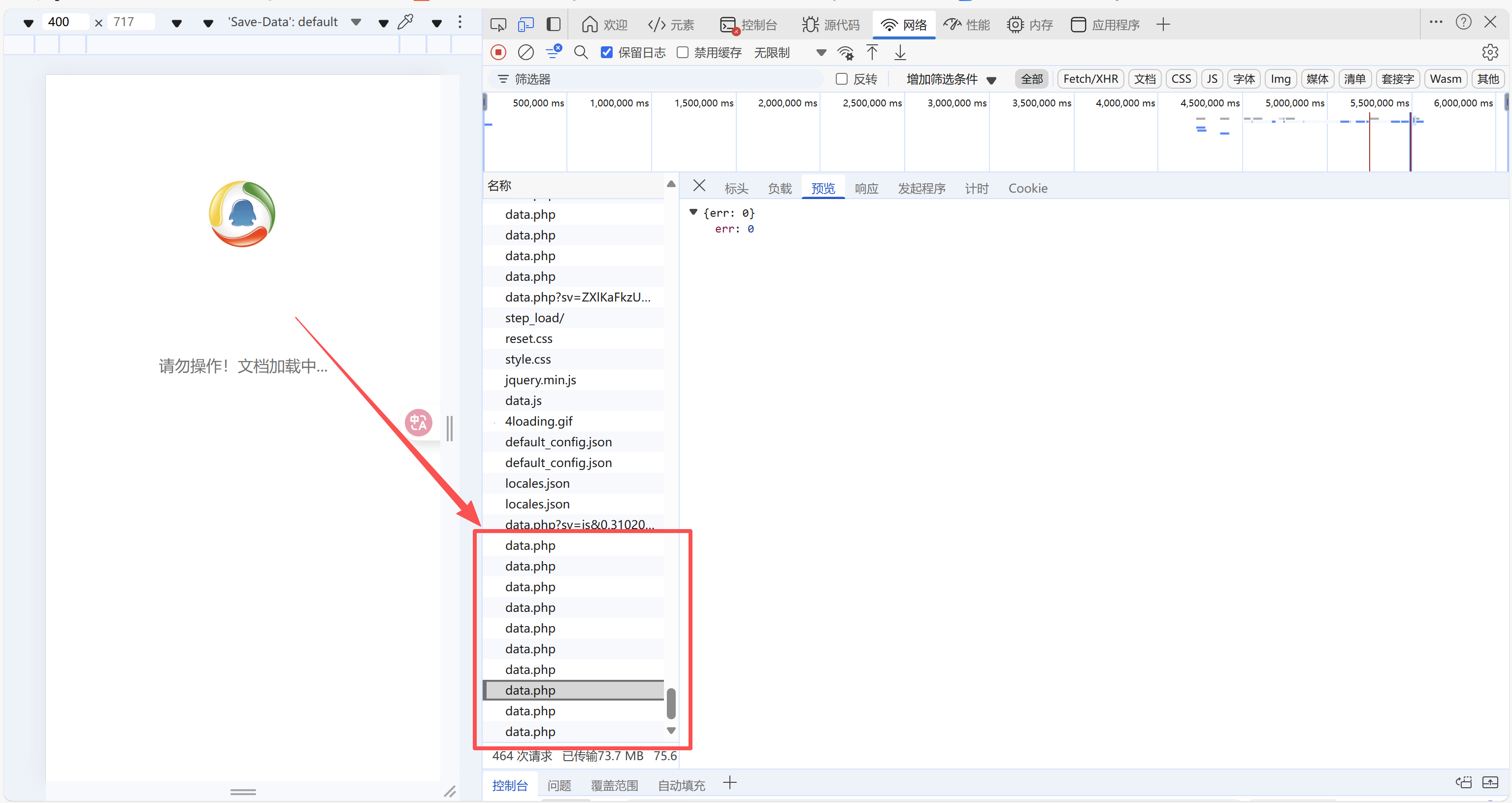Viewport: 1512px width, 803px height.
Task: Filter requests by Img type
Action: click(x=1280, y=79)
